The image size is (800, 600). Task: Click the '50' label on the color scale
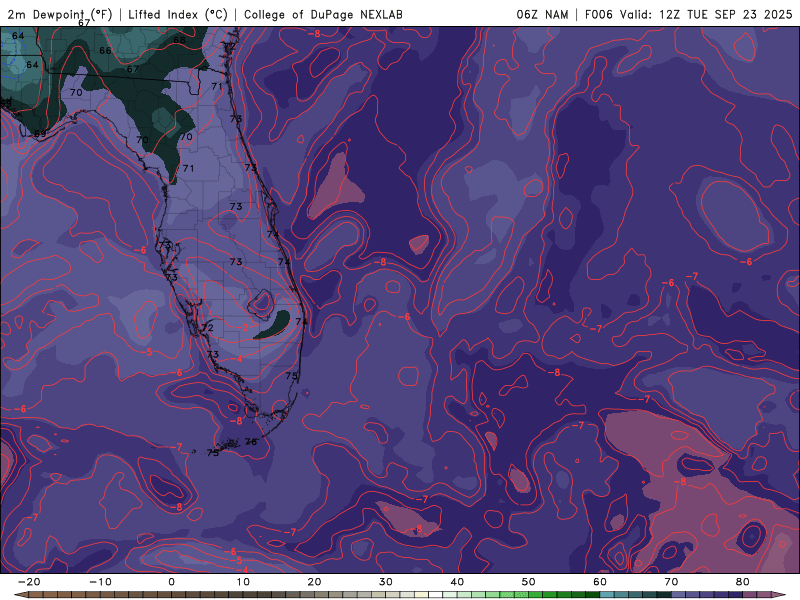pyautogui.click(x=529, y=582)
